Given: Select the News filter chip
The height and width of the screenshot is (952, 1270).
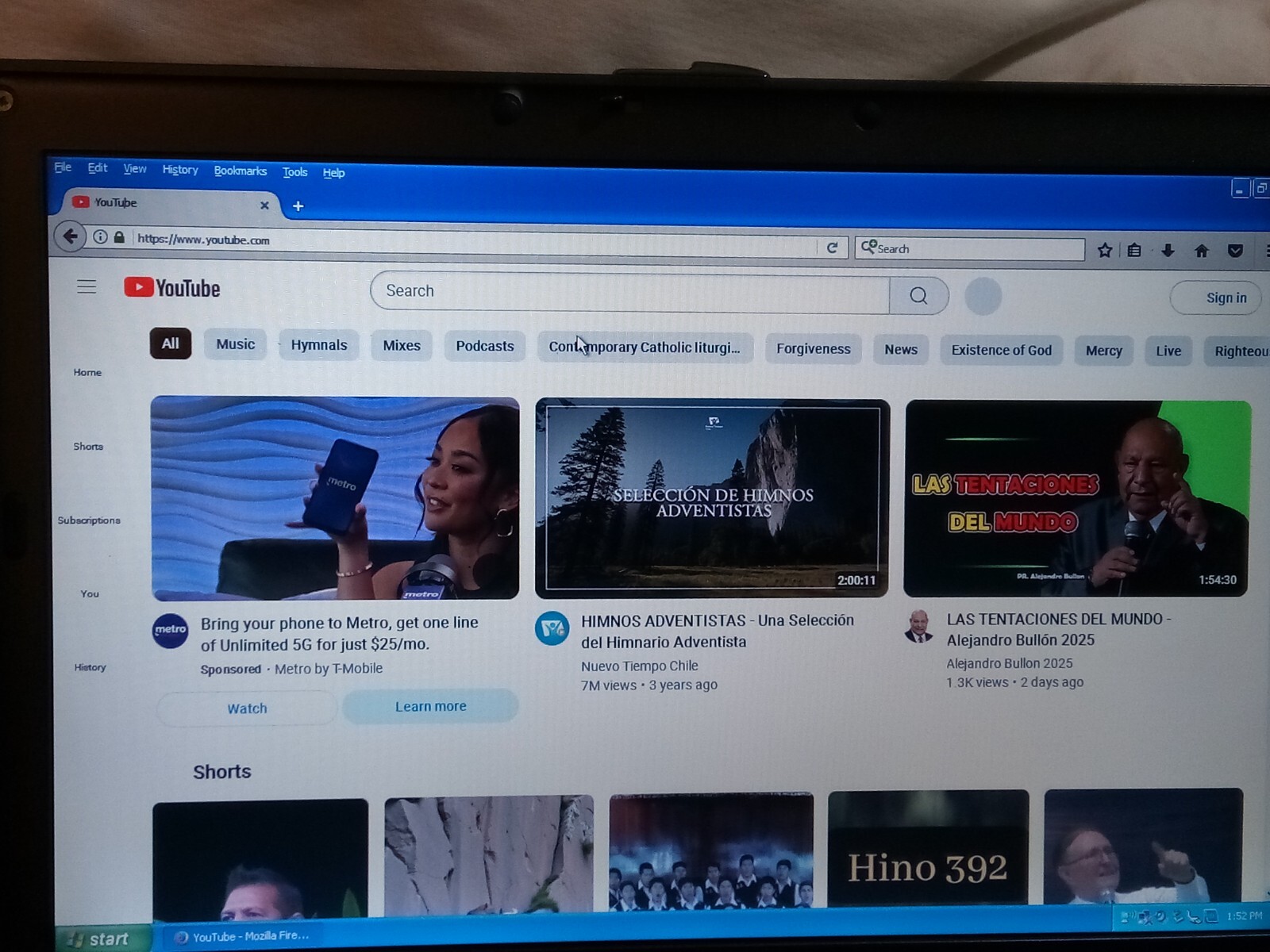Looking at the screenshot, I should (901, 350).
